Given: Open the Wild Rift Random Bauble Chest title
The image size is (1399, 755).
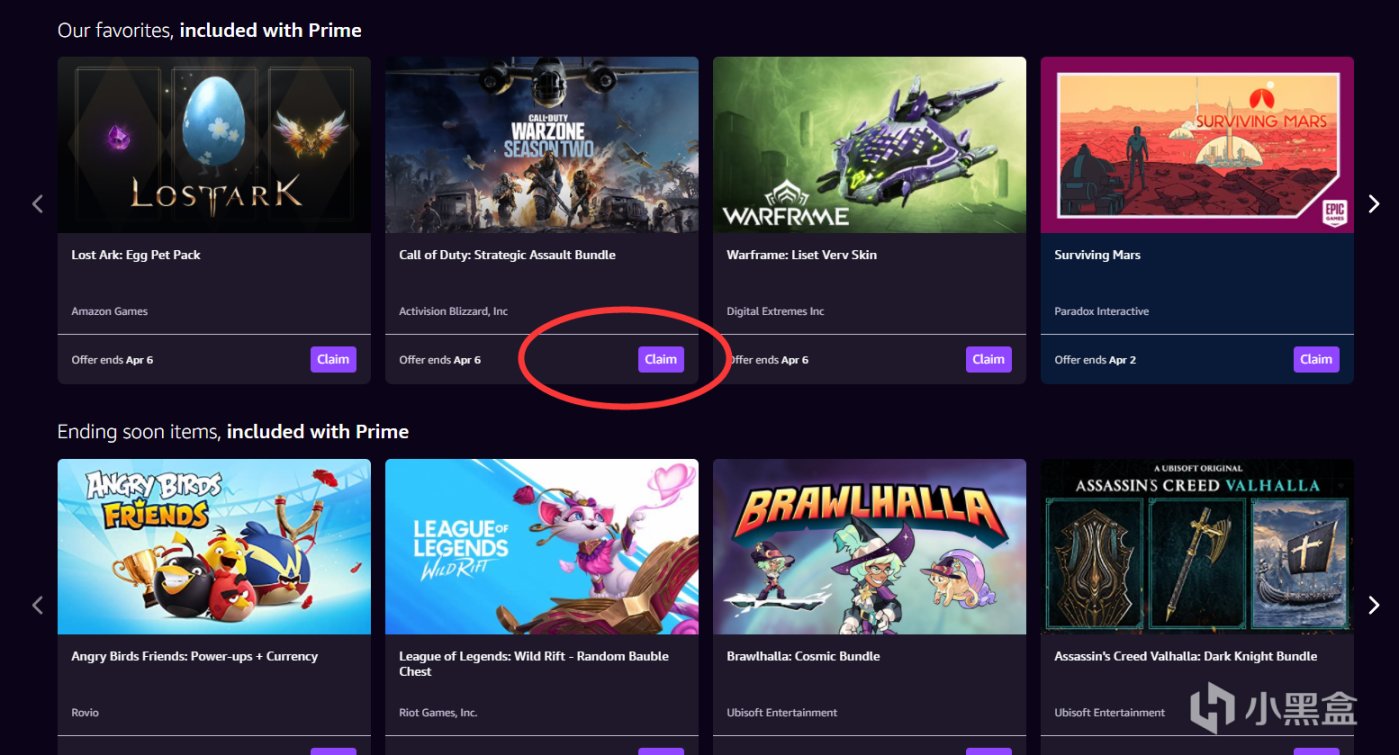Looking at the screenshot, I should point(533,664).
